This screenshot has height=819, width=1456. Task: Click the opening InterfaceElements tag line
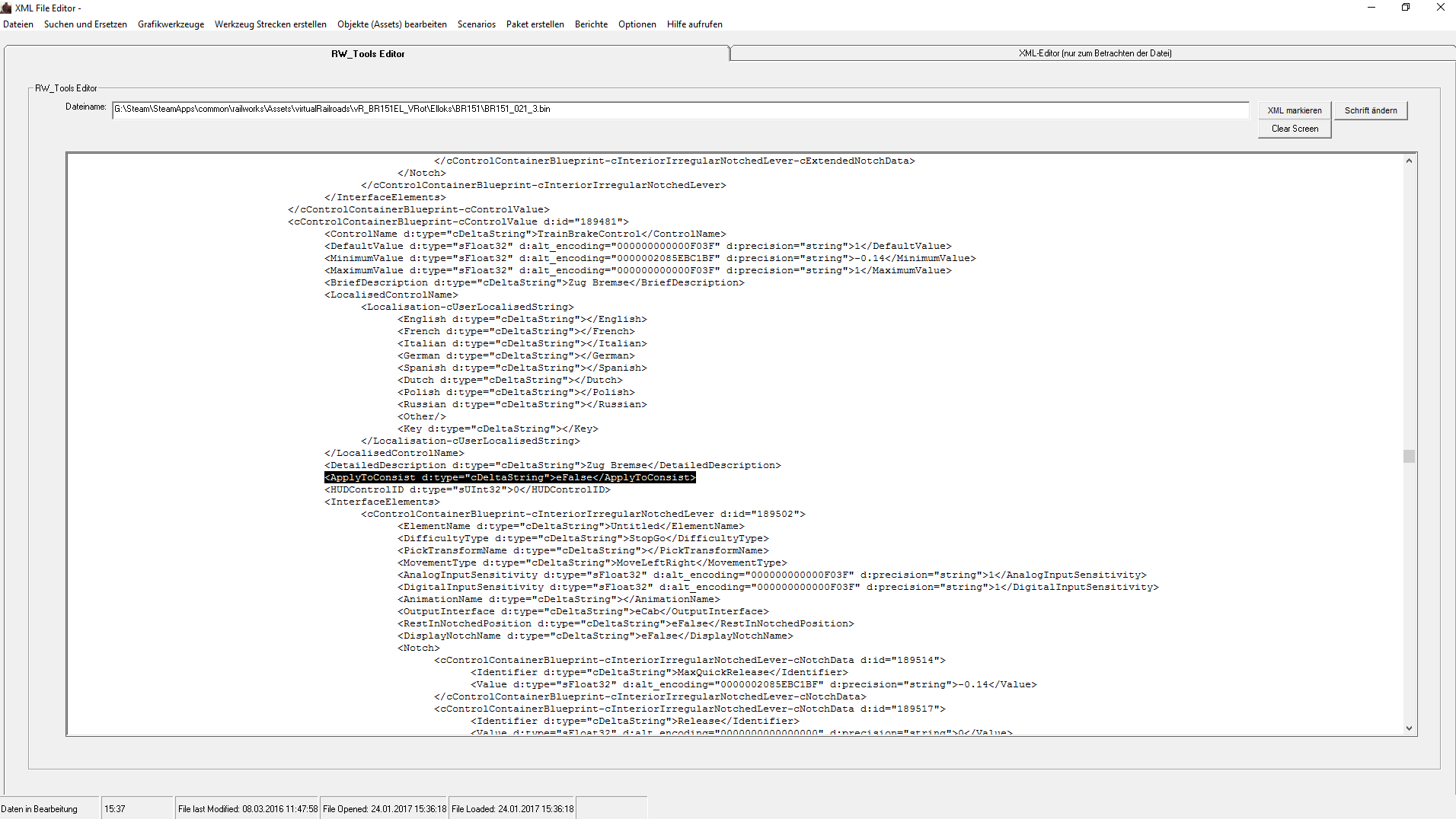click(x=382, y=502)
